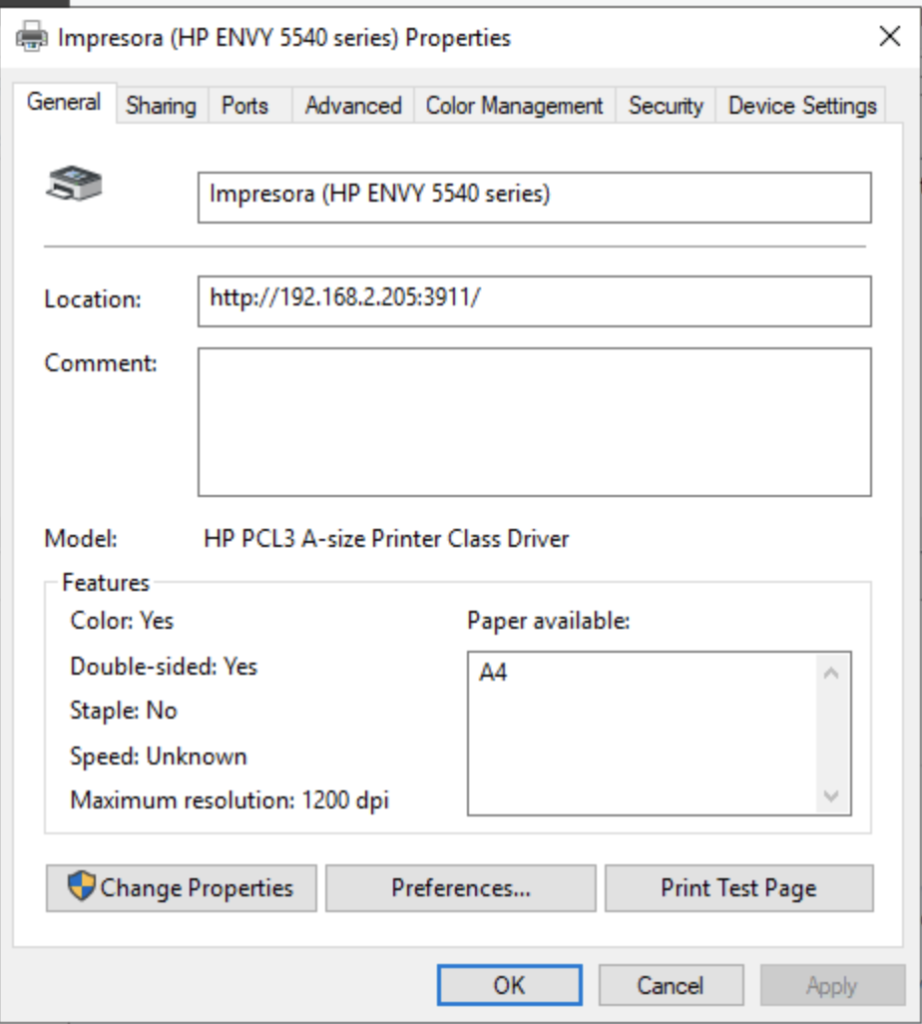Viewport: 922px width, 1024px height.
Task: Confirm the dialog with OK
Action: coord(509,984)
